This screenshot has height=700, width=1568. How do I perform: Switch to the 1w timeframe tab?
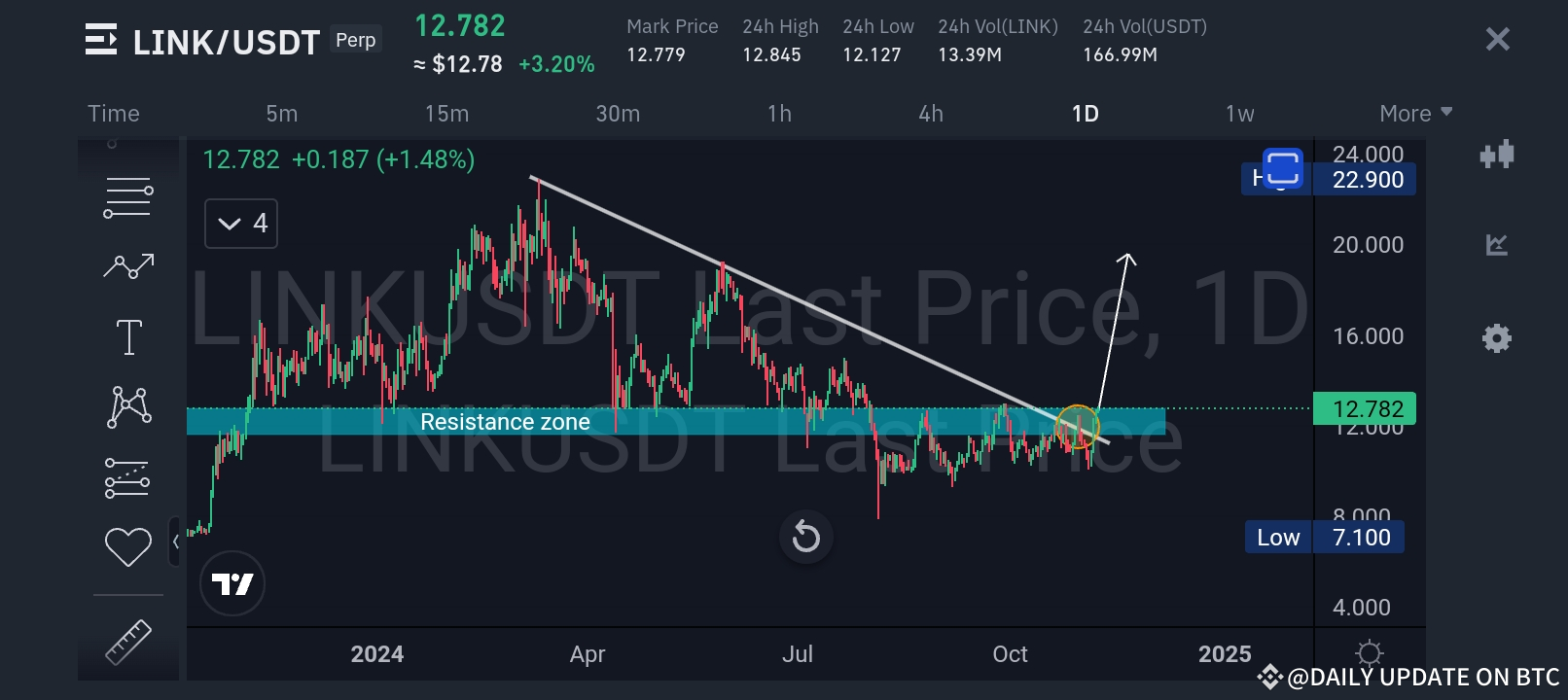coord(1239,114)
